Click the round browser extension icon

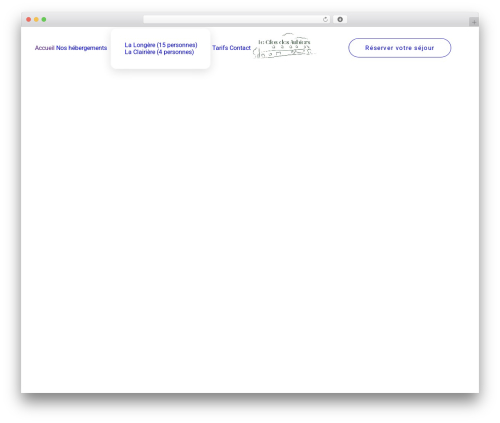click(340, 20)
